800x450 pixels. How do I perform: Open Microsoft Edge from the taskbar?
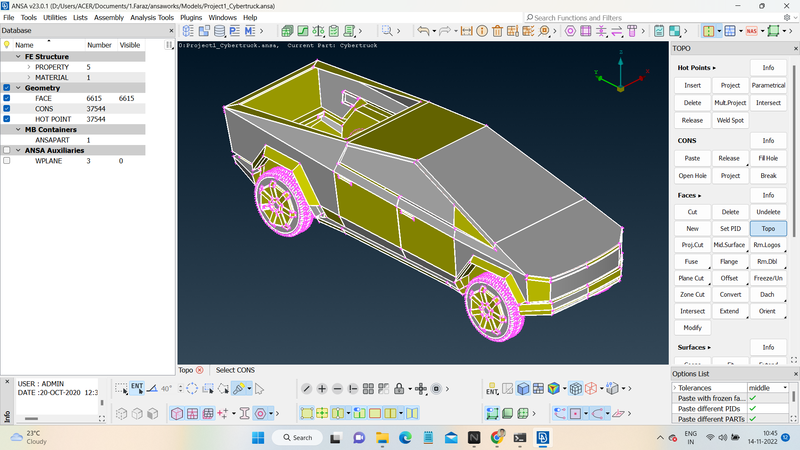pos(405,438)
